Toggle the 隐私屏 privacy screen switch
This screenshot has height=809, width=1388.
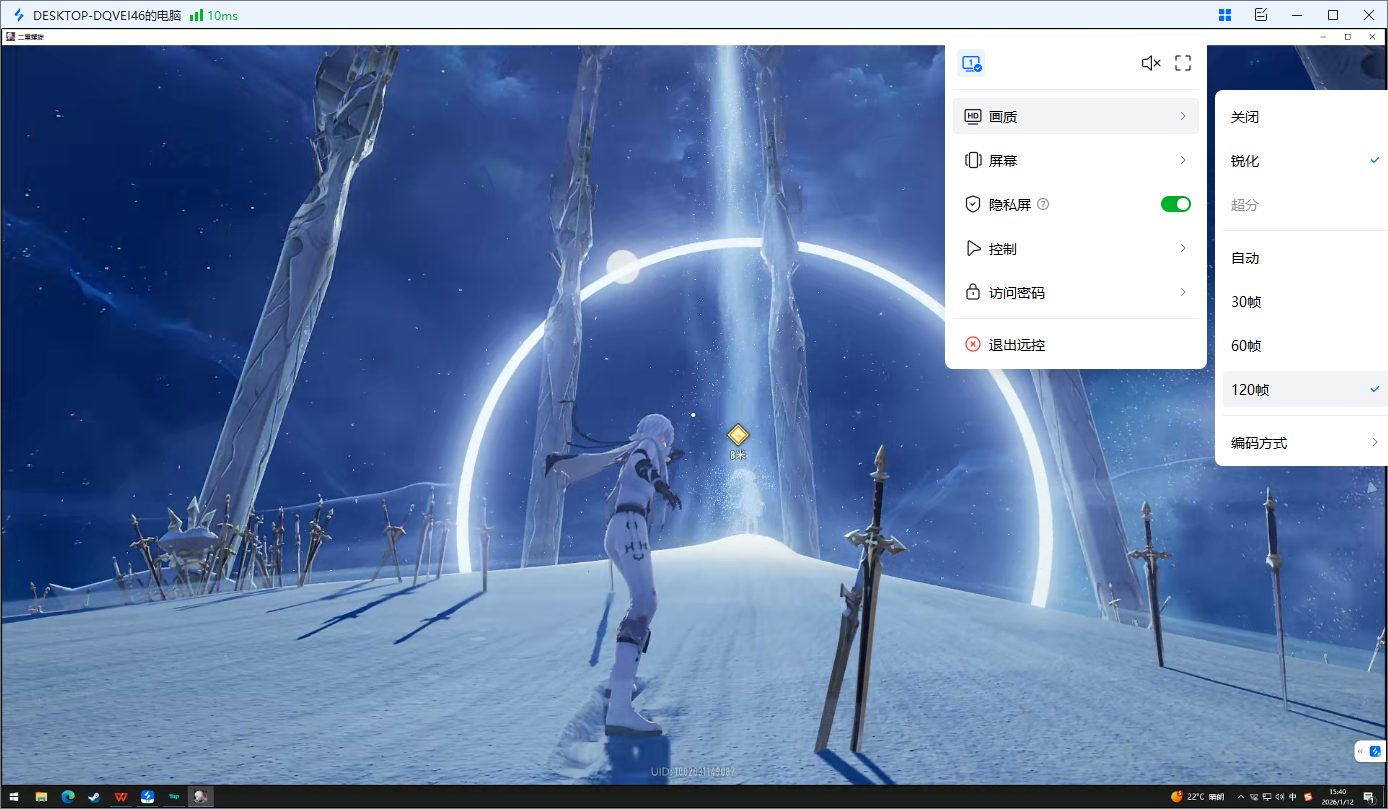click(x=1175, y=204)
